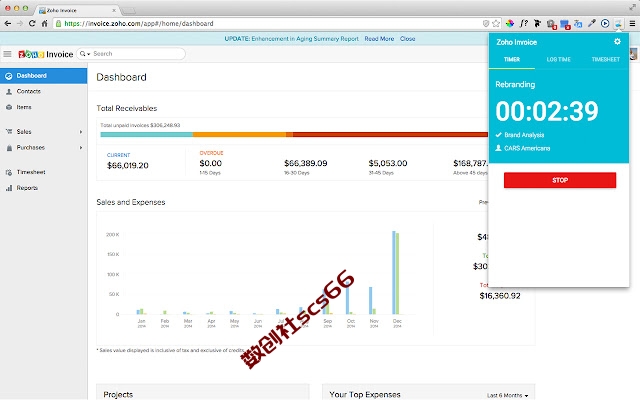Open the Last 6 Months dropdown
Screen dimensions: 640x400
coord(507,395)
